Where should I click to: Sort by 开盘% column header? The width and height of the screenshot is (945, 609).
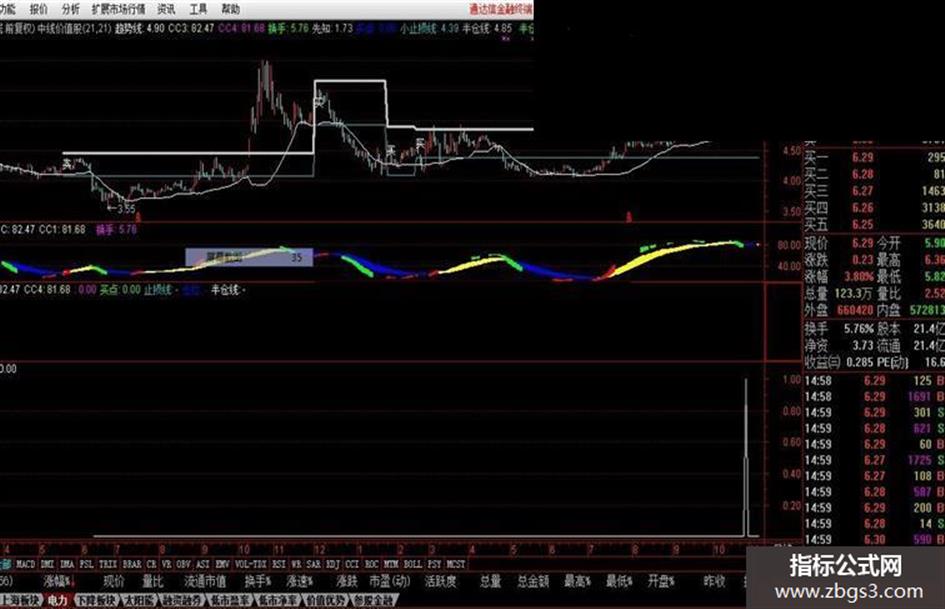coord(661,582)
